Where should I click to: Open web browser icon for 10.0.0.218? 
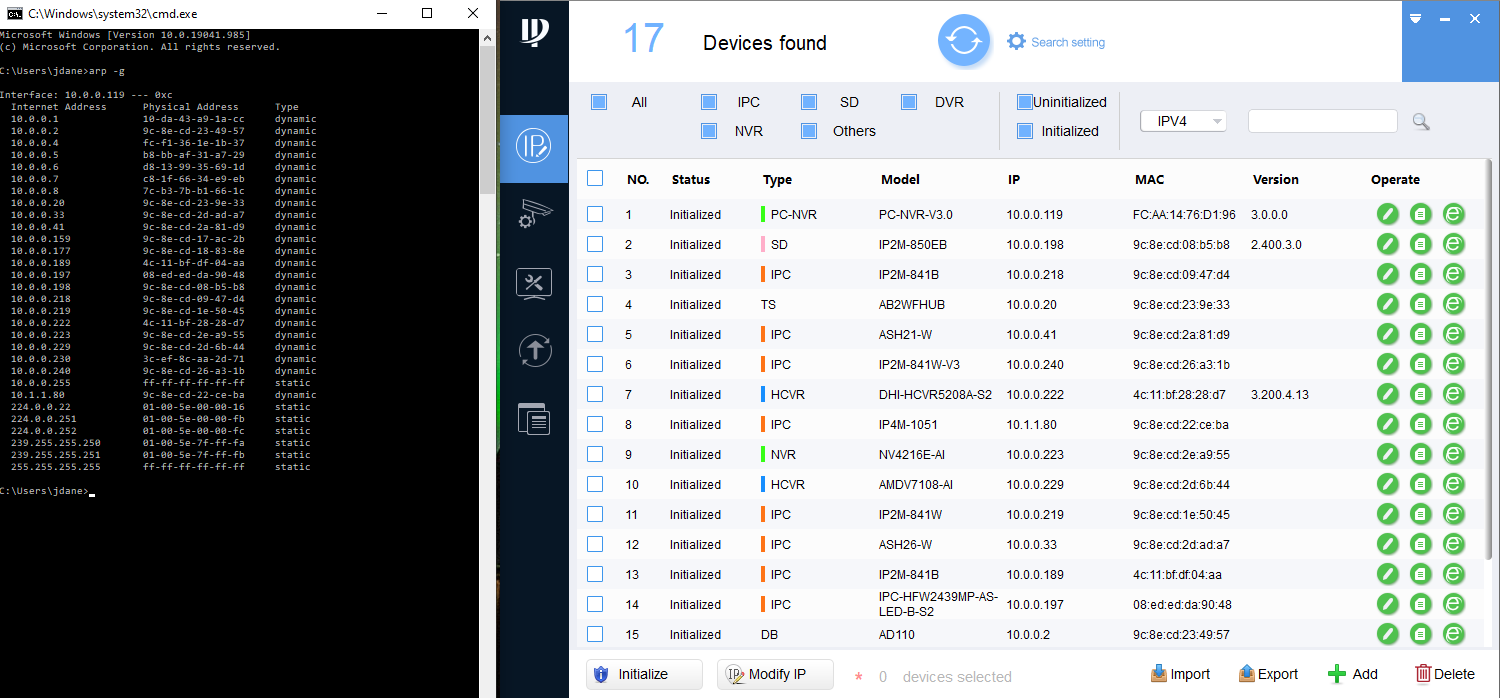(x=1453, y=274)
